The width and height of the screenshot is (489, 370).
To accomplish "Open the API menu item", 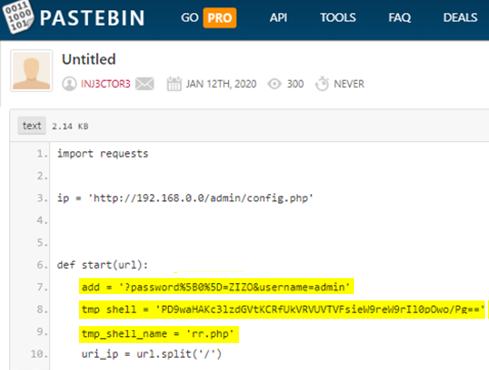I will [x=278, y=17].
